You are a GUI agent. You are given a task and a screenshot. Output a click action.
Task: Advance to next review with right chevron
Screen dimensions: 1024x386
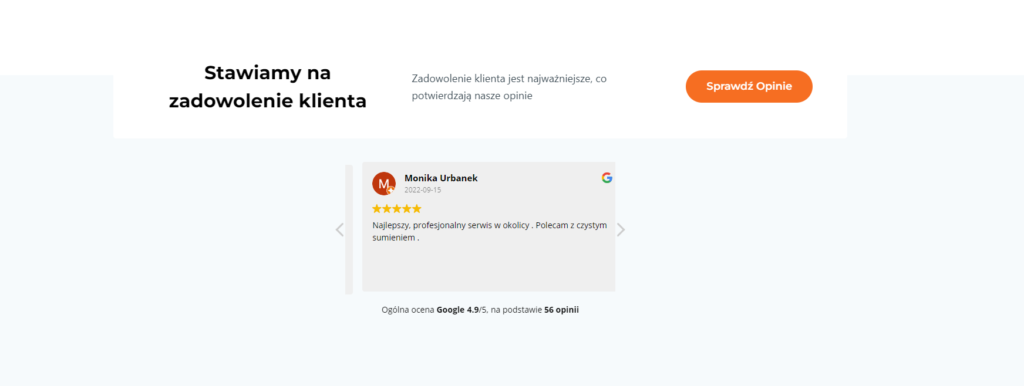[621, 230]
